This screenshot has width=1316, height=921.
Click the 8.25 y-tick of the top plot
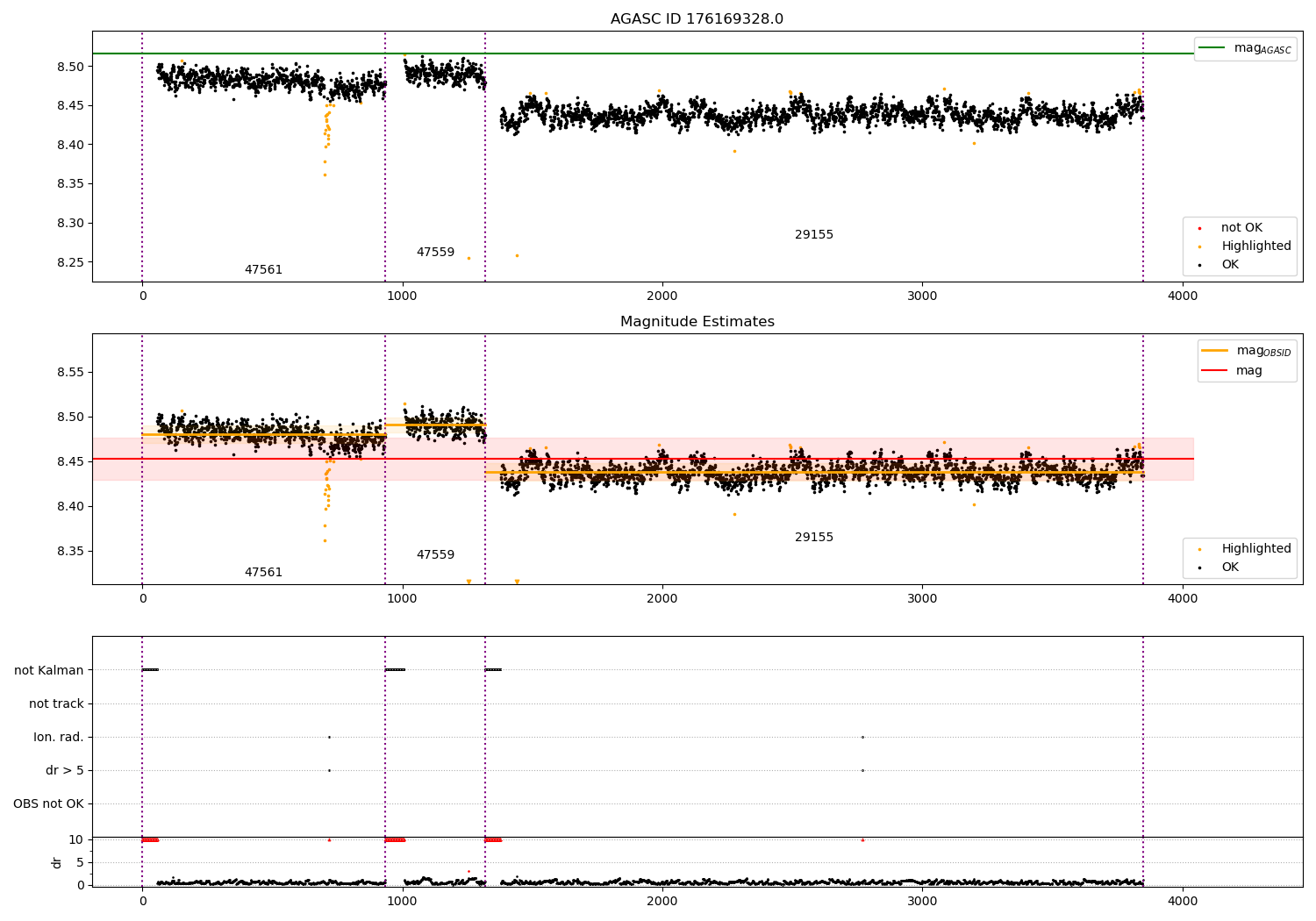tap(71, 262)
